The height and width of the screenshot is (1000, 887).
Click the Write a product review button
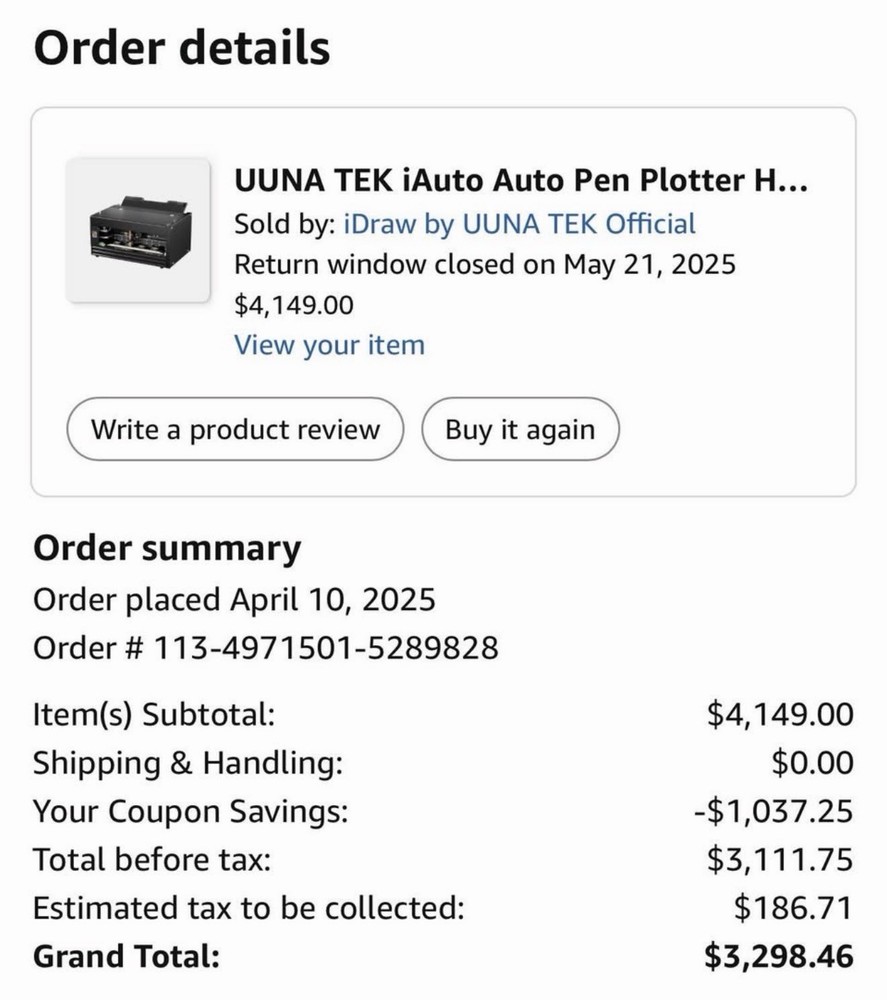pyautogui.click(x=235, y=429)
